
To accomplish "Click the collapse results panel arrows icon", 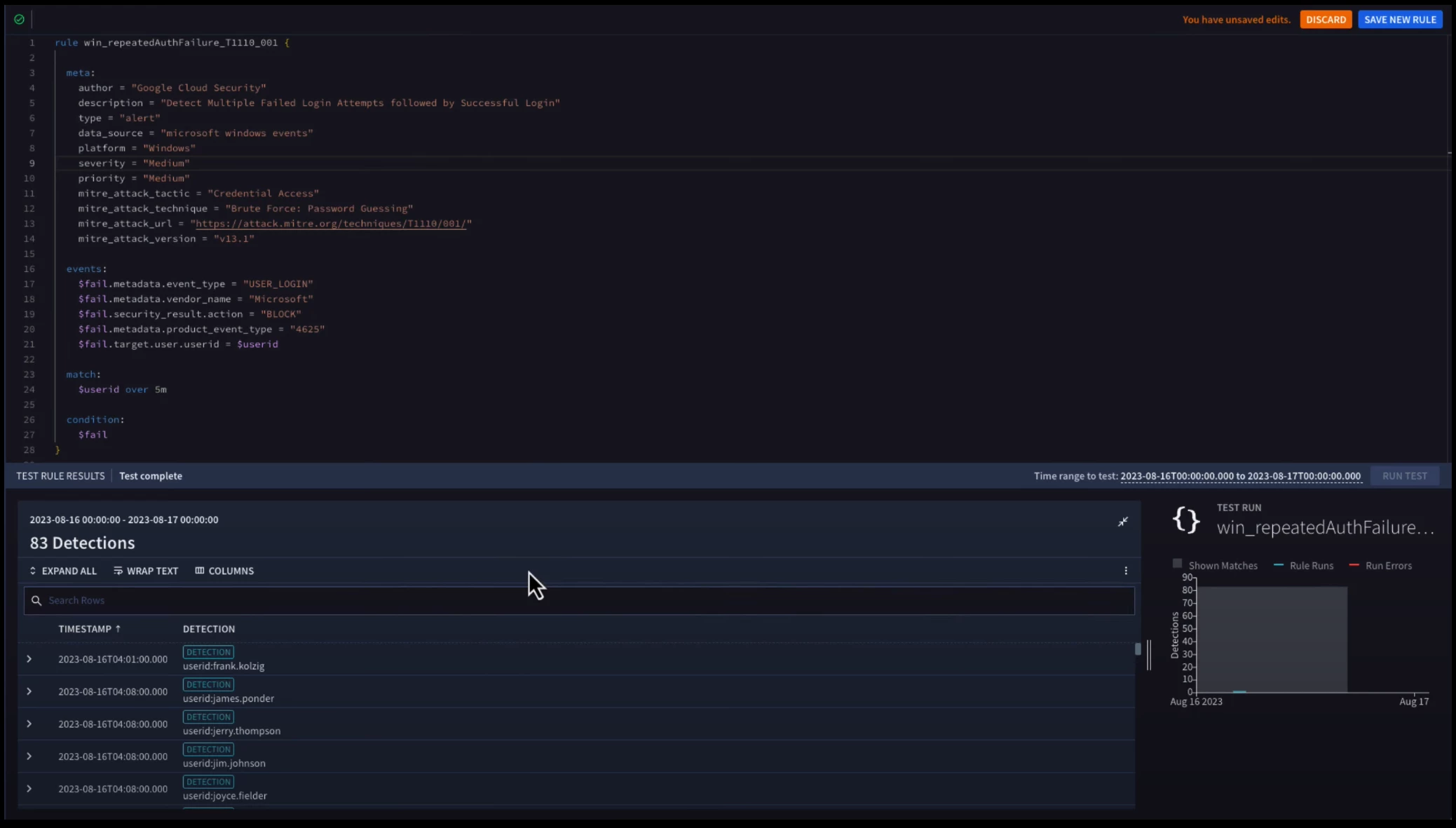I will (1122, 522).
